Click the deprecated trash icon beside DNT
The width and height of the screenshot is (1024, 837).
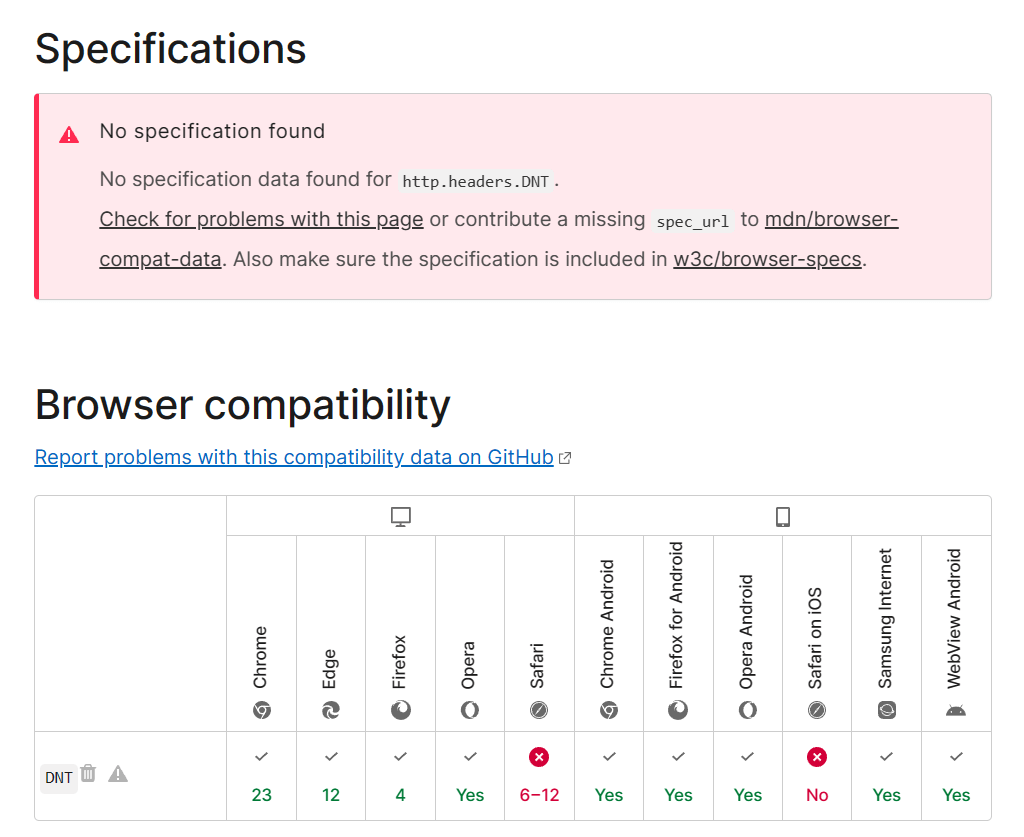click(88, 773)
